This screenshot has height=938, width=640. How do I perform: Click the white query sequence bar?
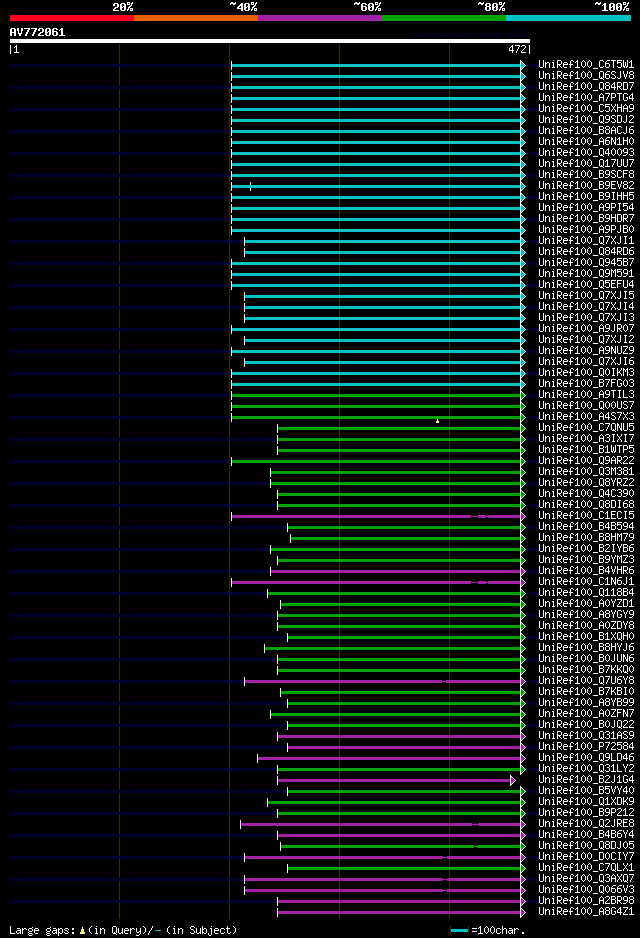270,41
